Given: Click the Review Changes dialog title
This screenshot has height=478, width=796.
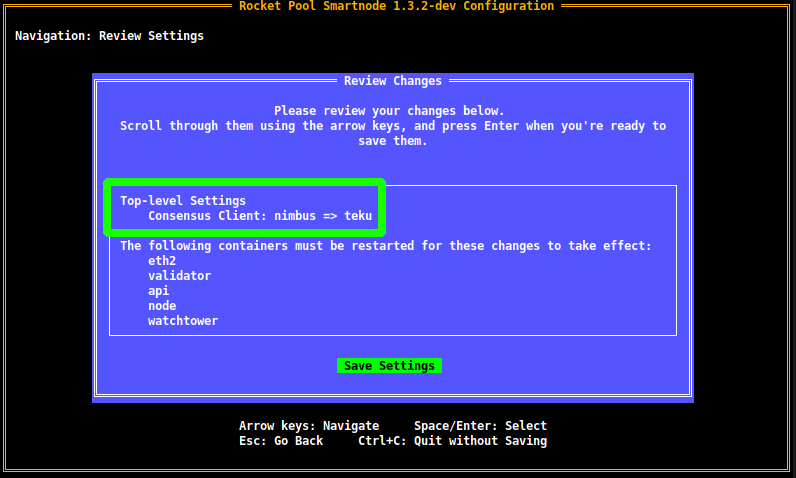Looking at the screenshot, I should pyautogui.click(x=392, y=81).
